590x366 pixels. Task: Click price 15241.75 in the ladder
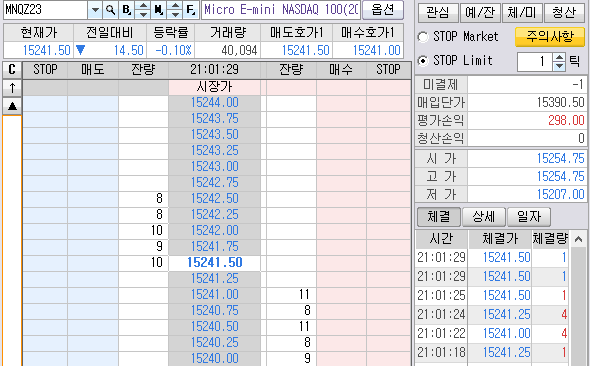(x=214, y=247)
